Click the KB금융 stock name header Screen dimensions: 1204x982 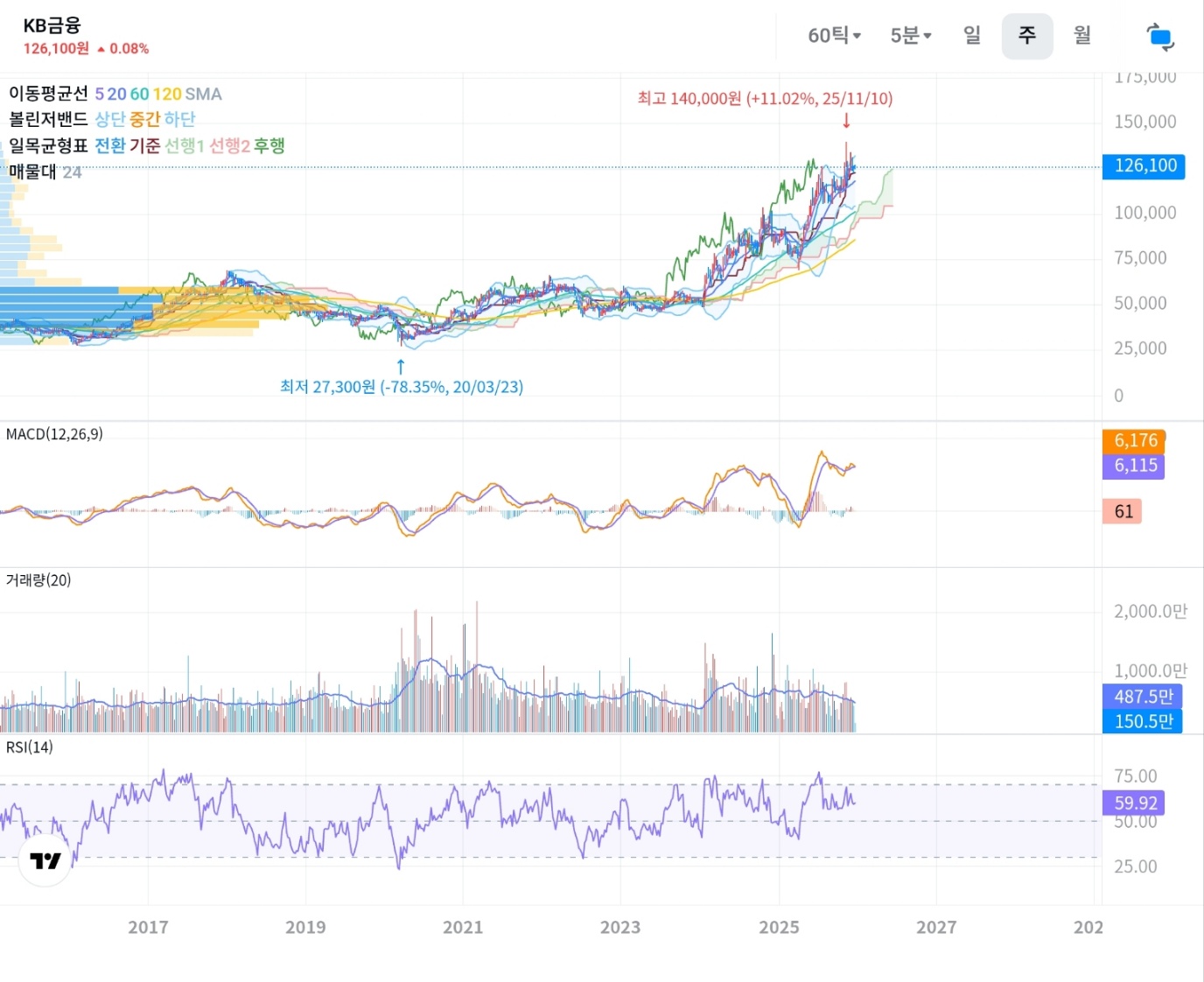click(52, 25)
